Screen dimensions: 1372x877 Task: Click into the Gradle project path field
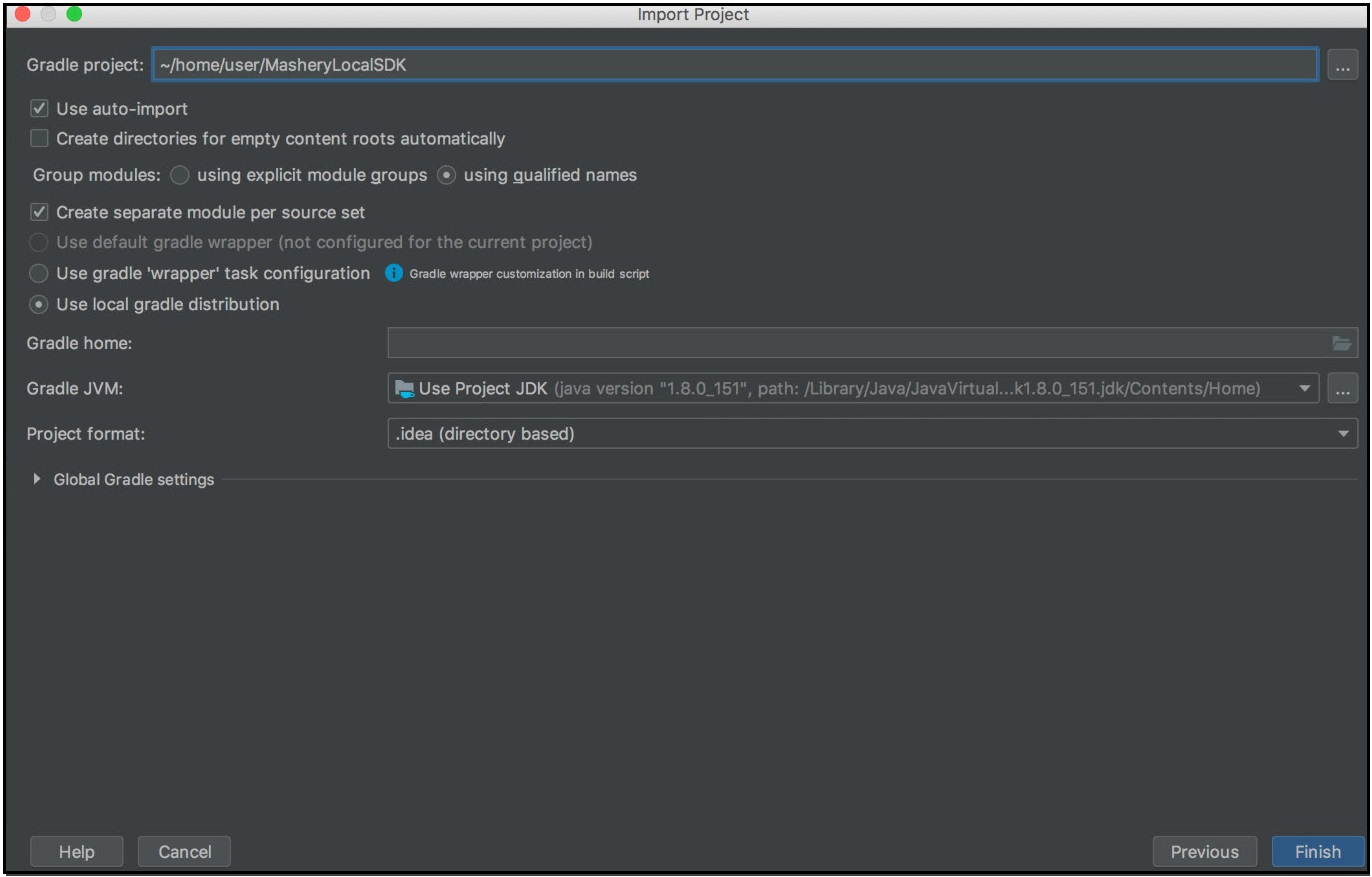(735, 65)
